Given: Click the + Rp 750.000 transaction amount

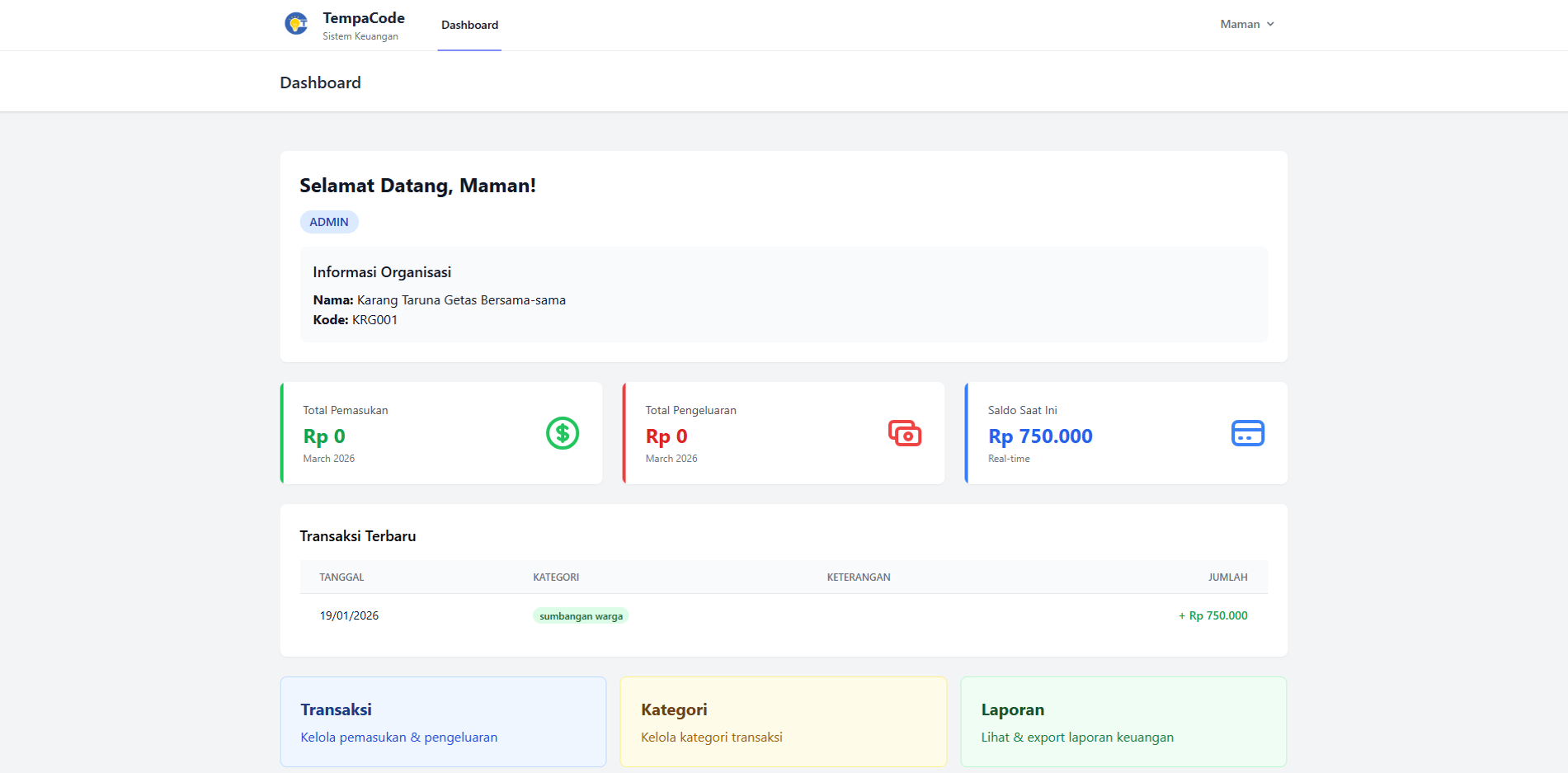Looking at the screenshot, I should (1212, 615).
